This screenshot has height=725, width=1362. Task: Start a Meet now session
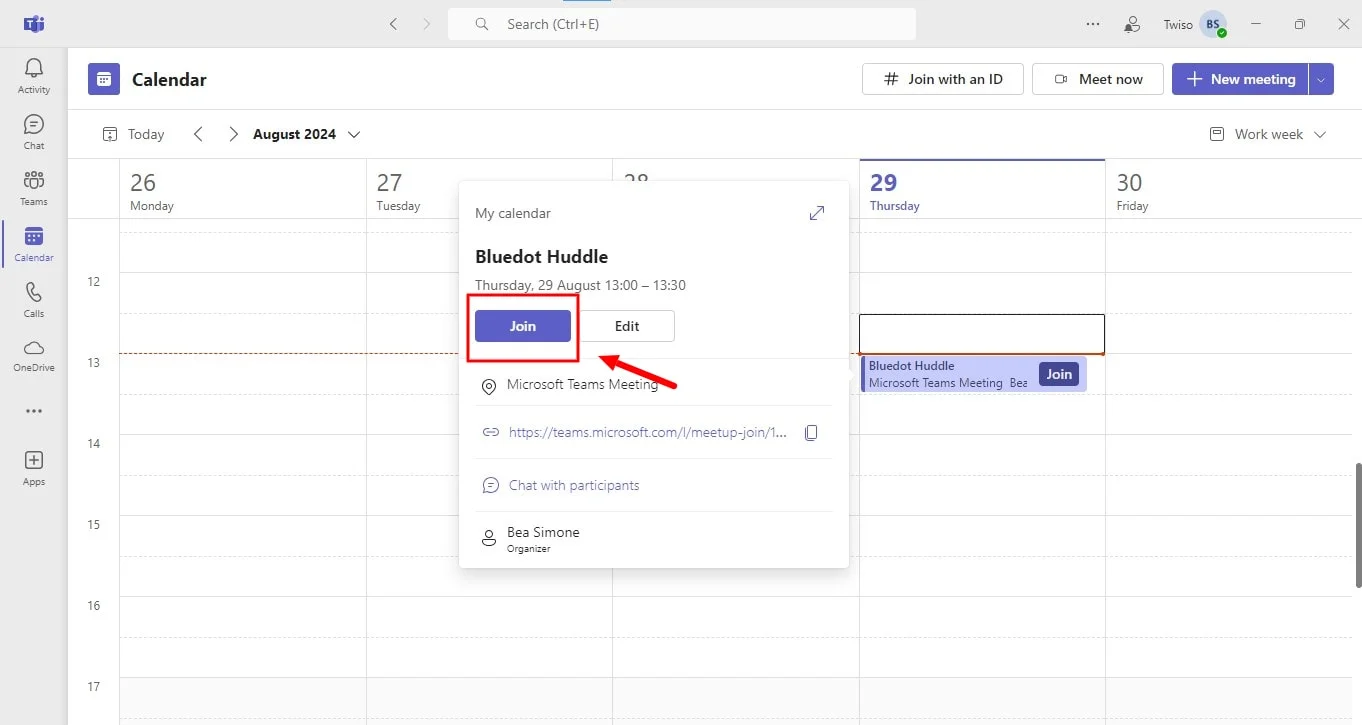(1098, 79)
